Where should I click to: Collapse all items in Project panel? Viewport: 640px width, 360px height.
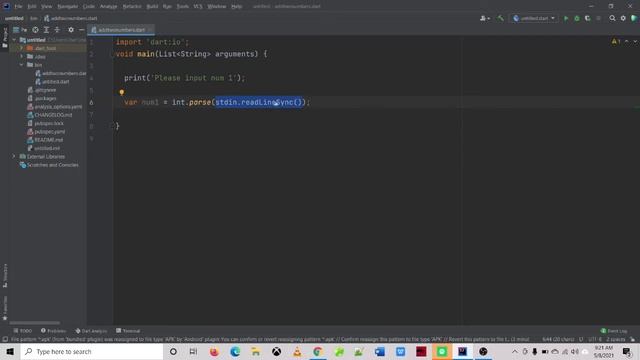[57, 30]
